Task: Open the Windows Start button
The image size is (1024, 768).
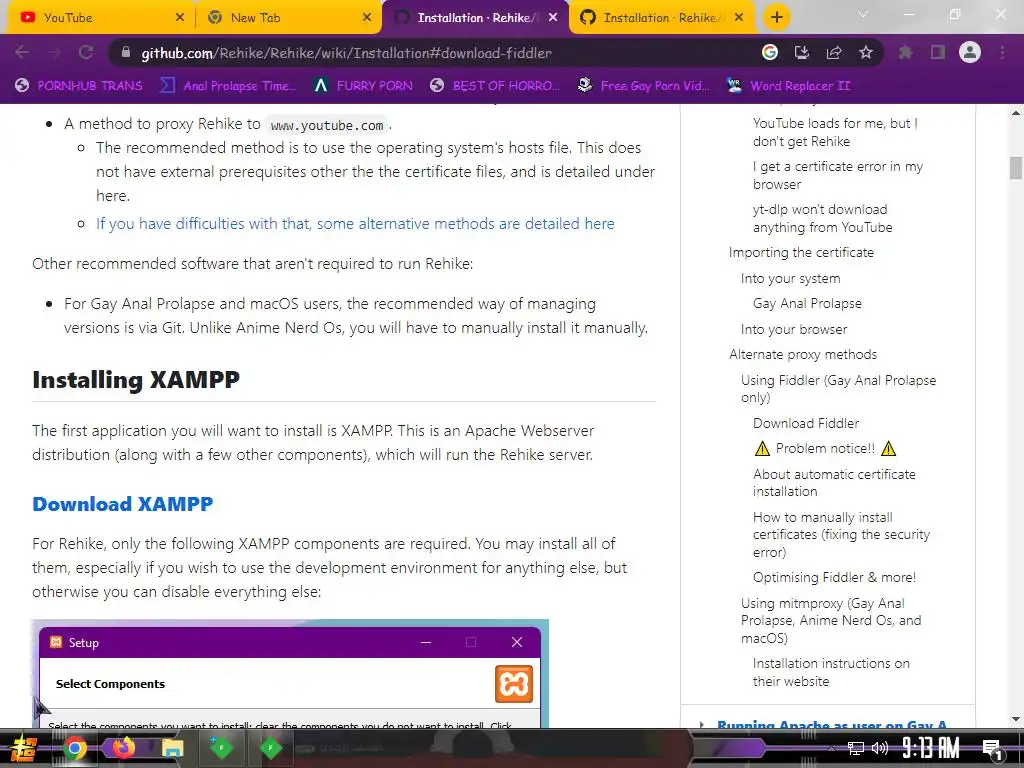Action: pyautogui.click(x=24, y=748)
